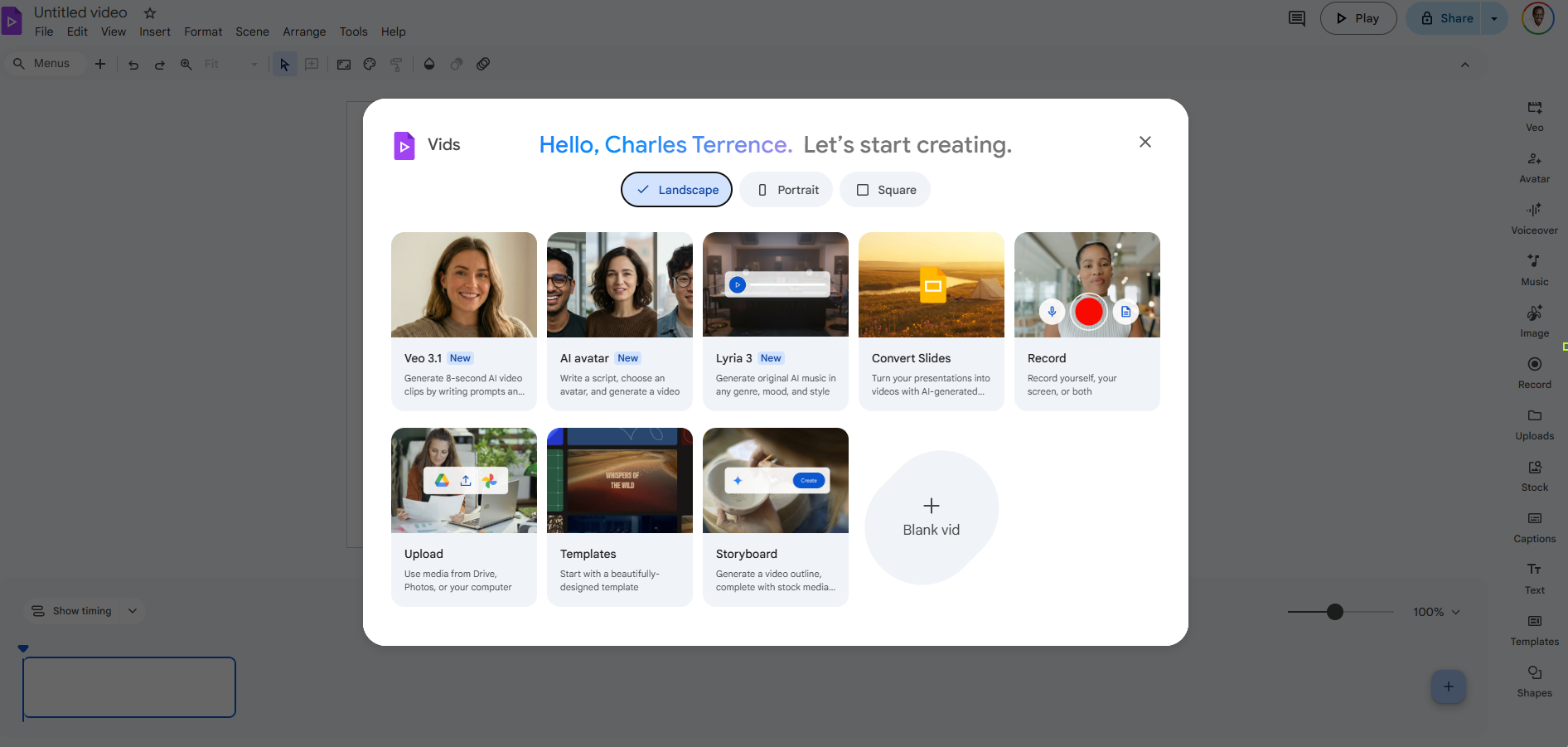Choose the Portrait orientation option
This screenshot has height=747, width=1568.
(786, 190)
